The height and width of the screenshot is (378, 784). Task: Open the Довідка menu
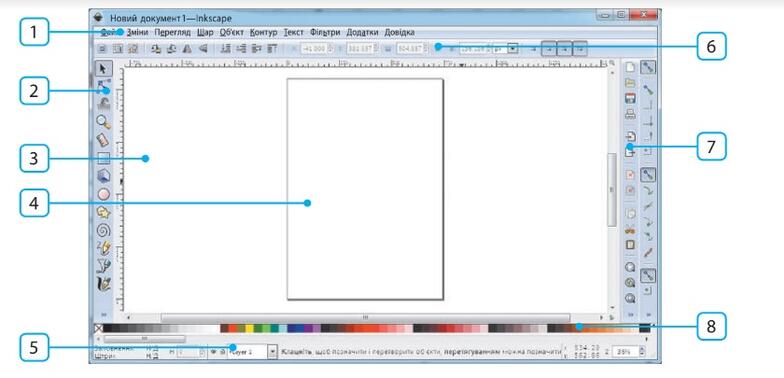pos(399,32)
